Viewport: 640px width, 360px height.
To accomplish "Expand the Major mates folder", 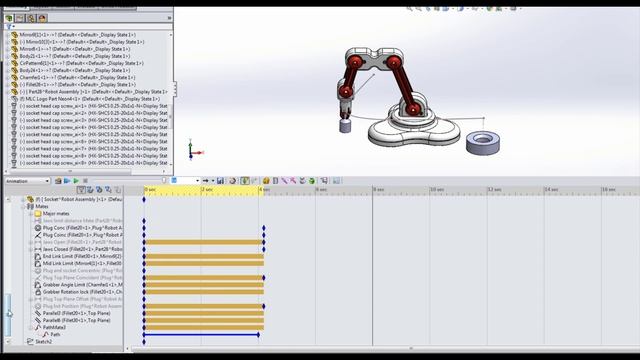I will [x=31, y=213].
